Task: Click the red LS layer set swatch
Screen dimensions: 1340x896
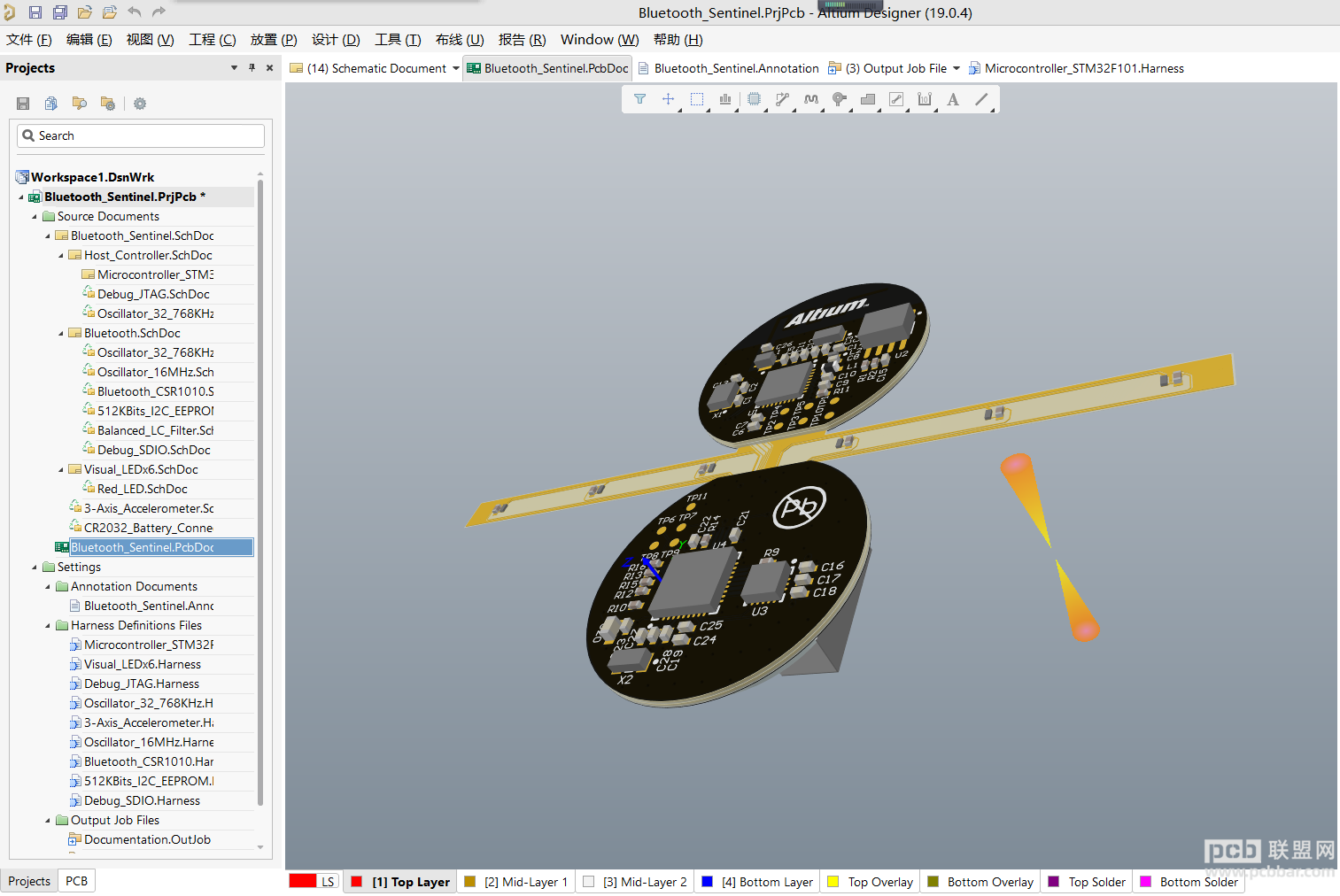Action: (303, 881)
